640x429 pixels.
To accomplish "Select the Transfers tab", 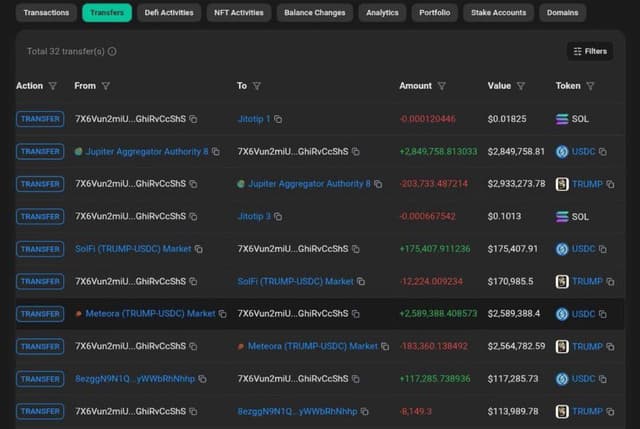I will (x=107, y=13).
